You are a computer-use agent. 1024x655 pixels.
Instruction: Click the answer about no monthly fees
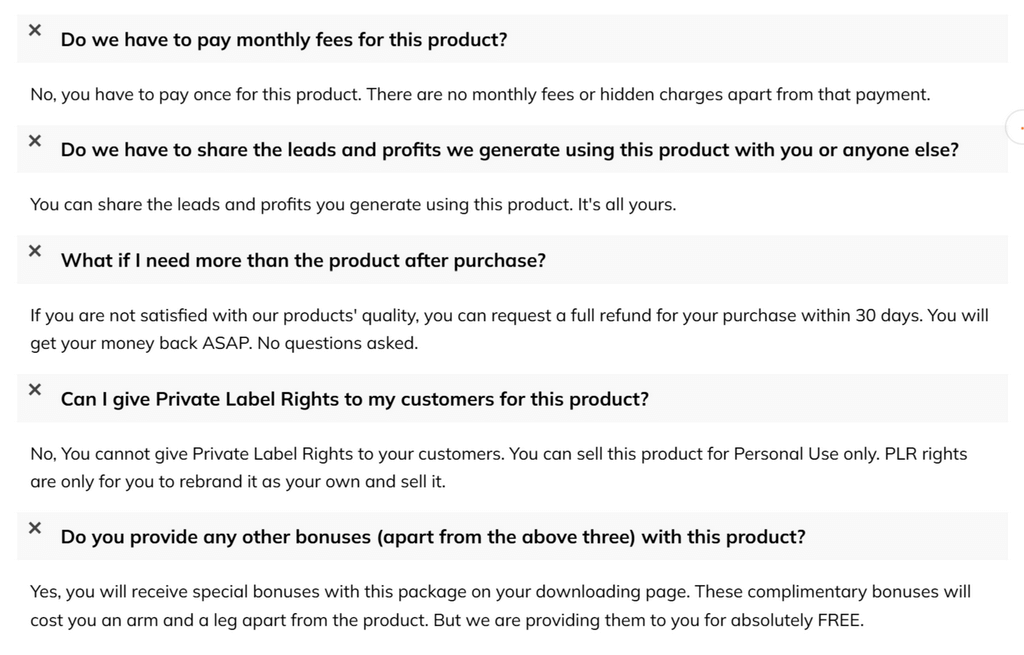coord(480,95)
